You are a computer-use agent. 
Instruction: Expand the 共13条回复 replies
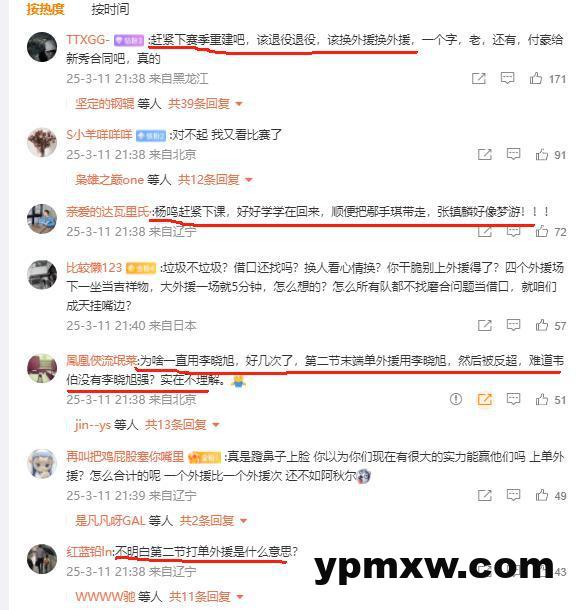pyautogui.click(x=182, y=424)
